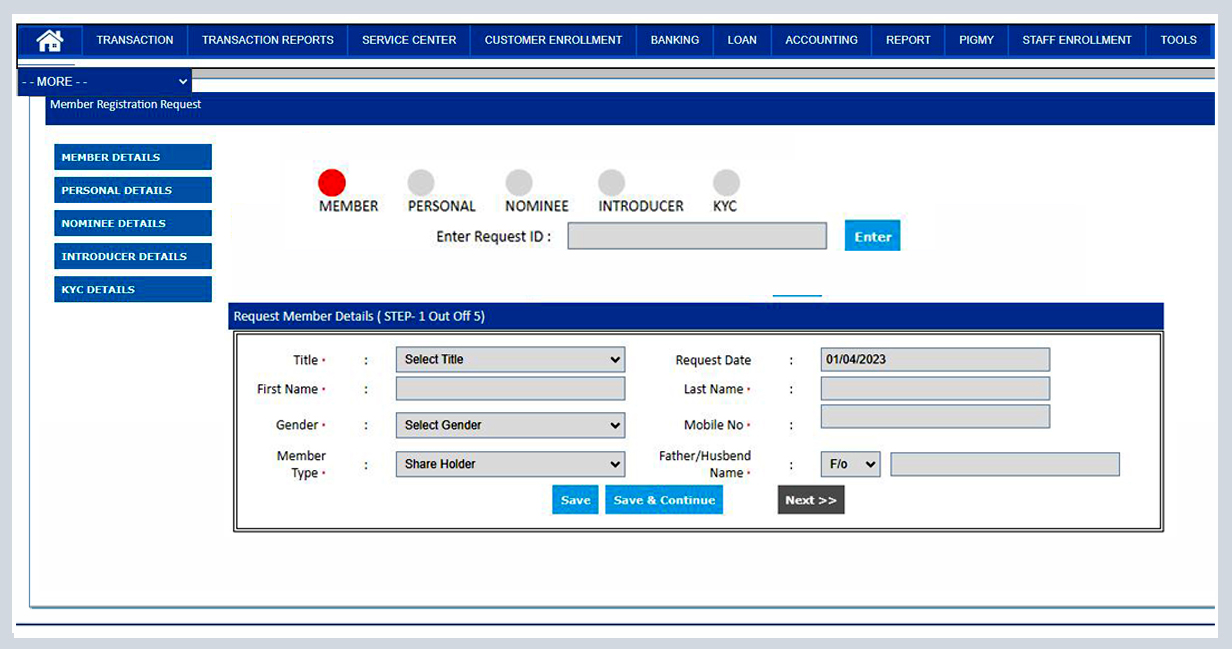Screen dimensions: 1232x649
Task: Open the Member Type dropdown showing Share Holder
Action: (x=510, y=464)
